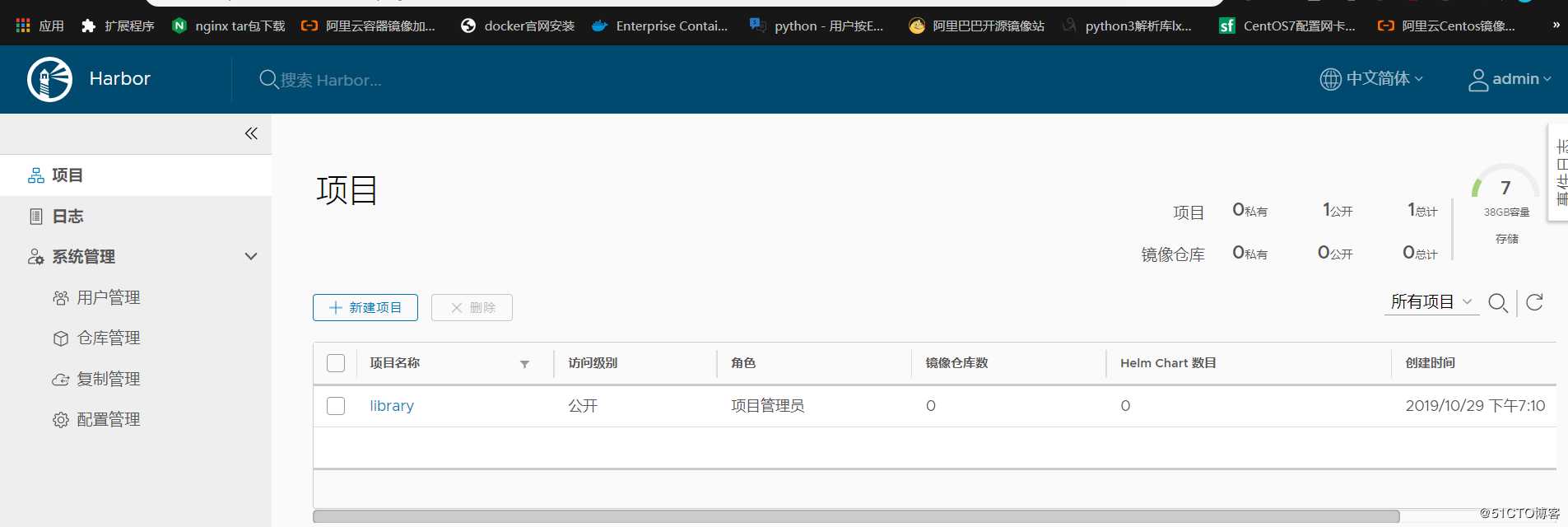Click the Harbor lighthouse logo
The image size is (1568, 527).
tap(49, 79)
